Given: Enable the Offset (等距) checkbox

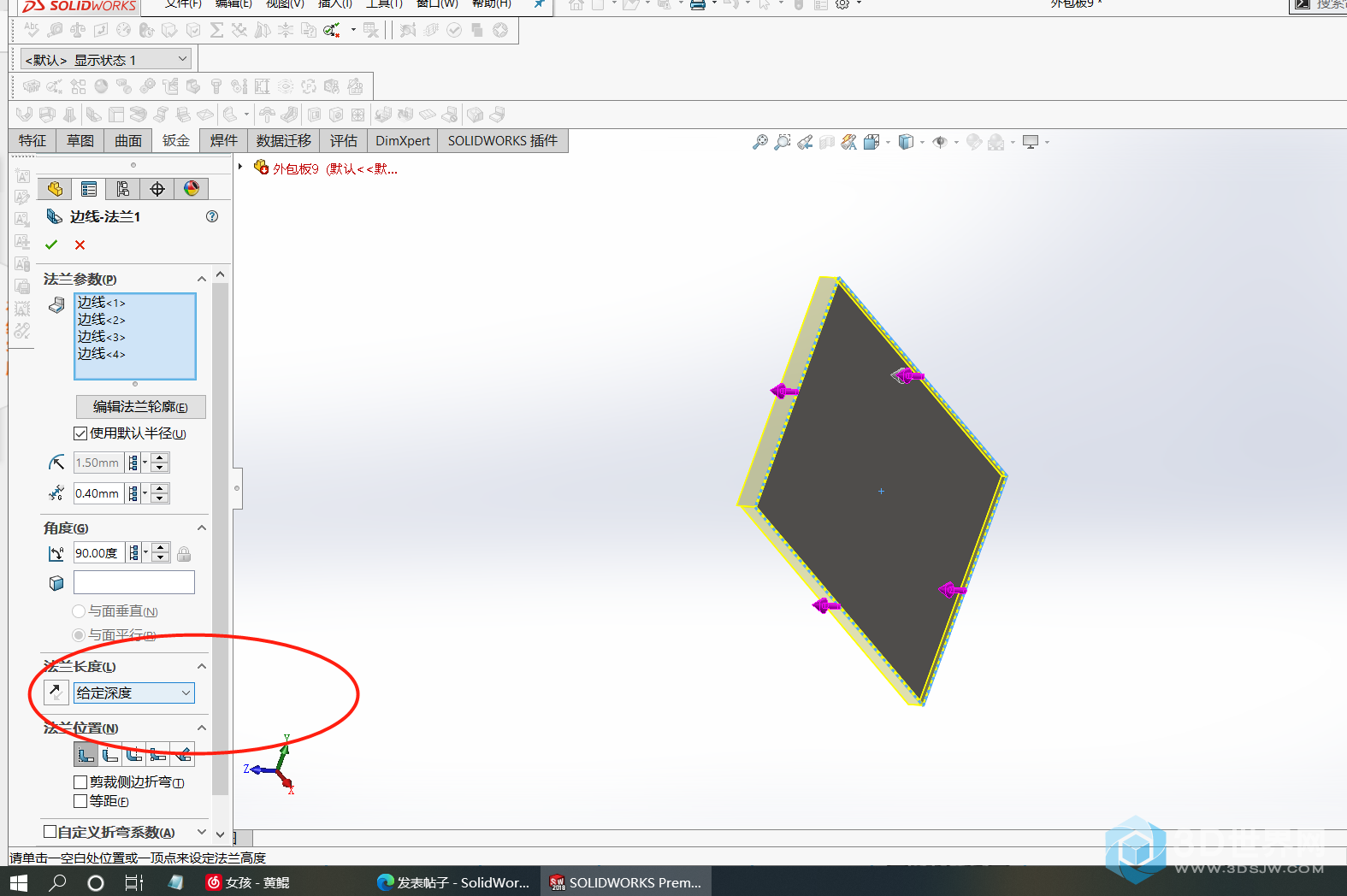Looking at the screenshot, I should (80, 801).
